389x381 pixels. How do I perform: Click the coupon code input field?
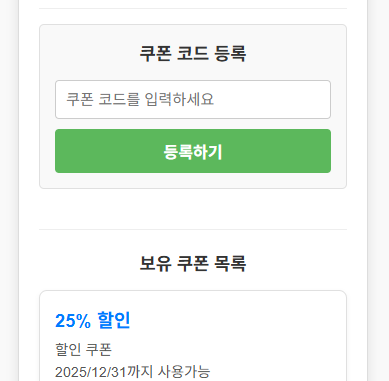193,99
